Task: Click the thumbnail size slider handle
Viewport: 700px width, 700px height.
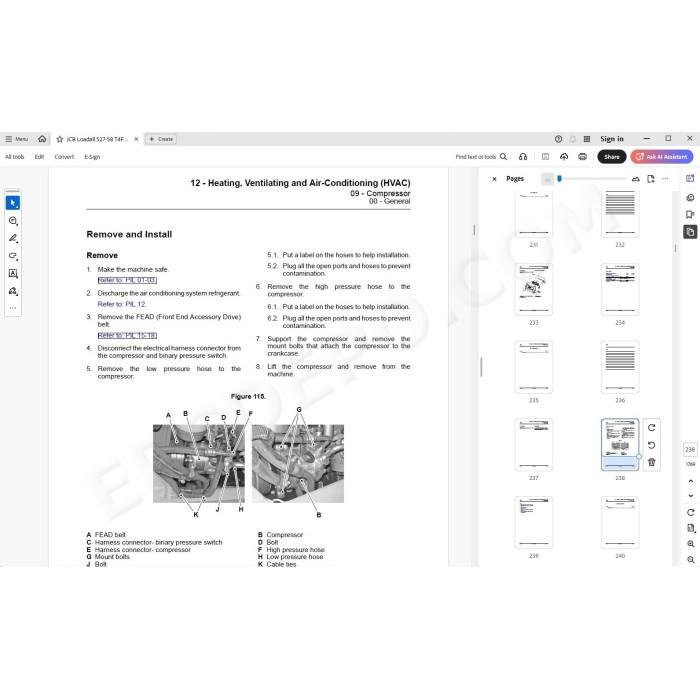Action: tap(559, 179)
